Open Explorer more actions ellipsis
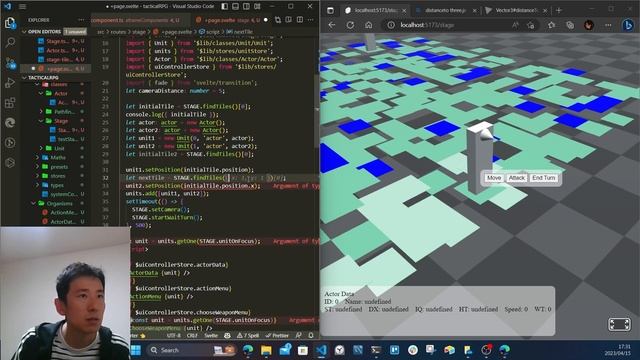 (81, 20)
